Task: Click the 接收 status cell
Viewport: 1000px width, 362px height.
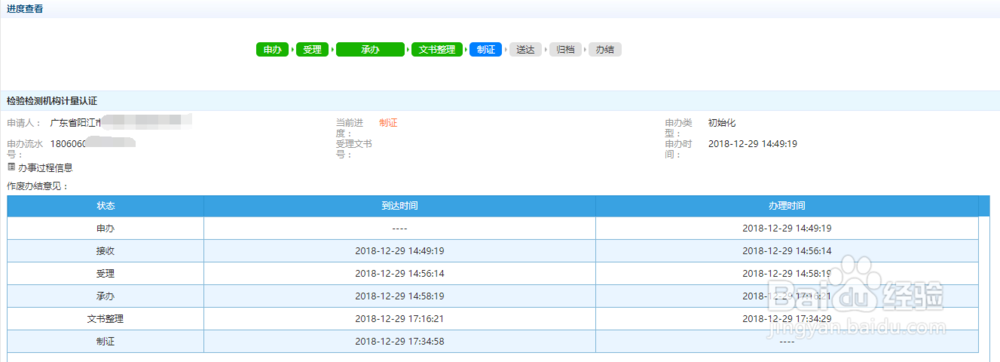Action: [106, 251]
